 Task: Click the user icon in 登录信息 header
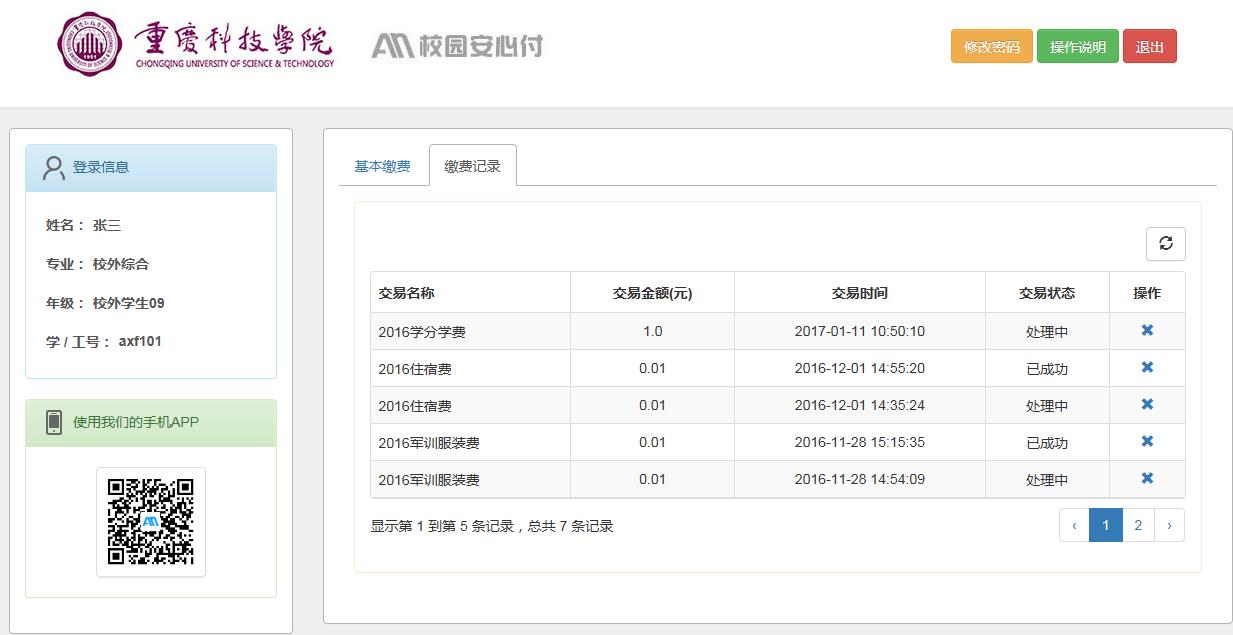click(x=53, y=168)
